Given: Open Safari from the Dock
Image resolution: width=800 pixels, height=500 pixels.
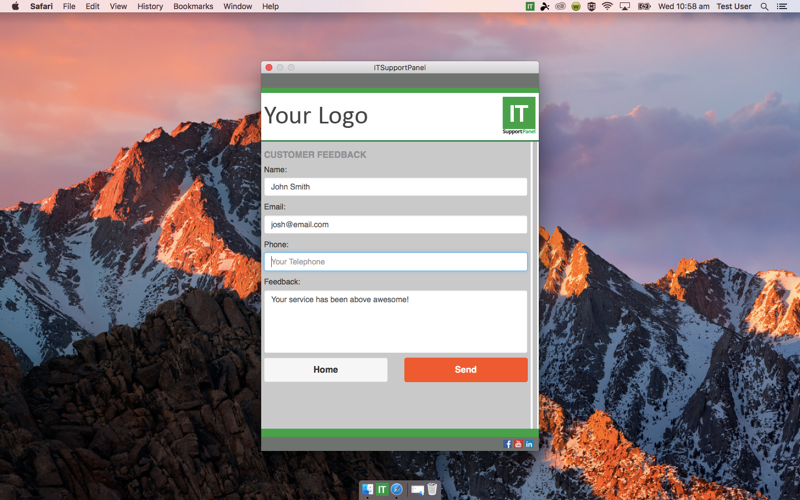Looking at the screenshot, I should 397,489.
